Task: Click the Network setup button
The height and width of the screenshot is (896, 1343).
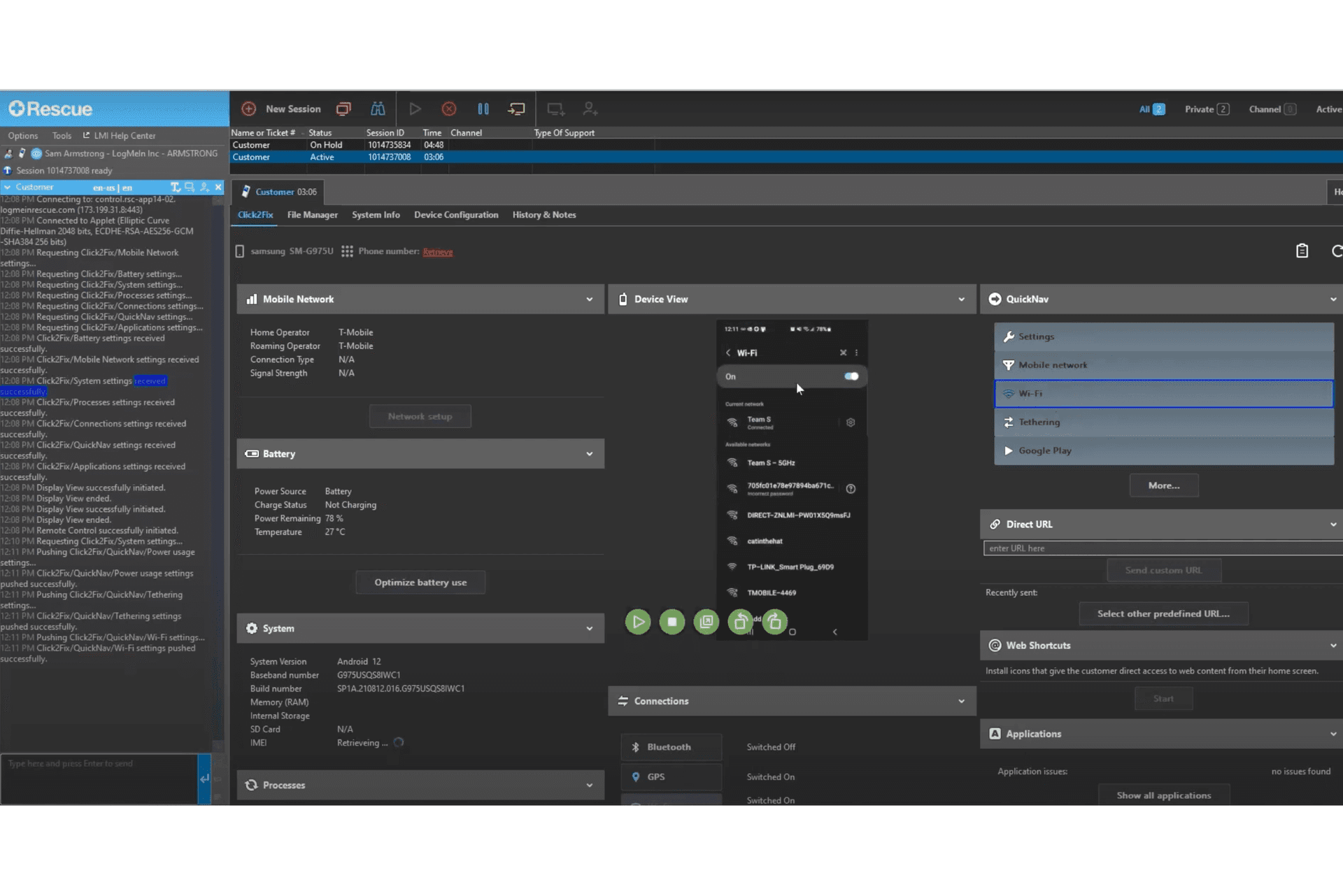Action: pos(420,417)
